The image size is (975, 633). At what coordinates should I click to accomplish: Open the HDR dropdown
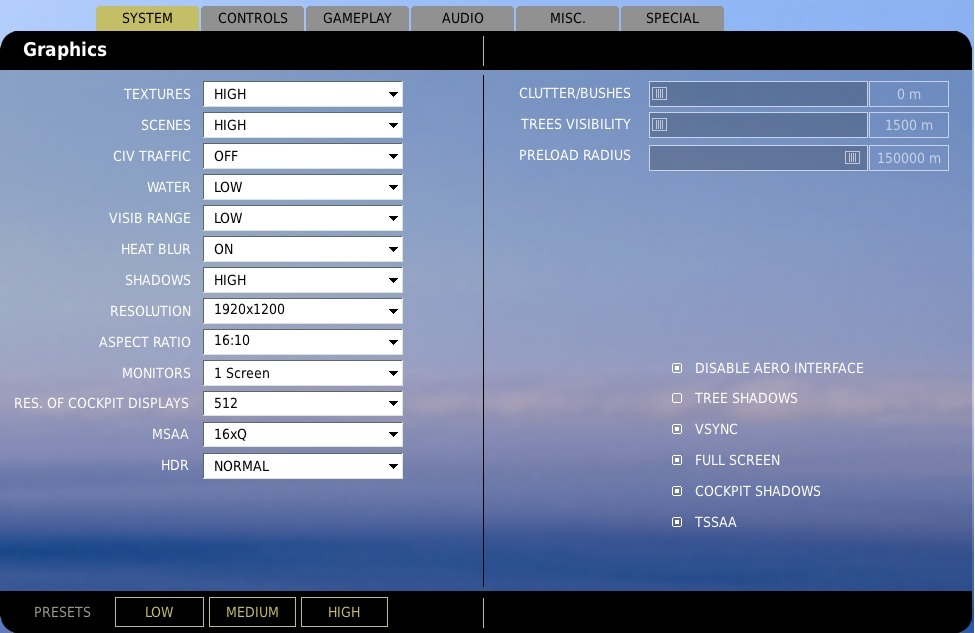[x=303, y=466]
